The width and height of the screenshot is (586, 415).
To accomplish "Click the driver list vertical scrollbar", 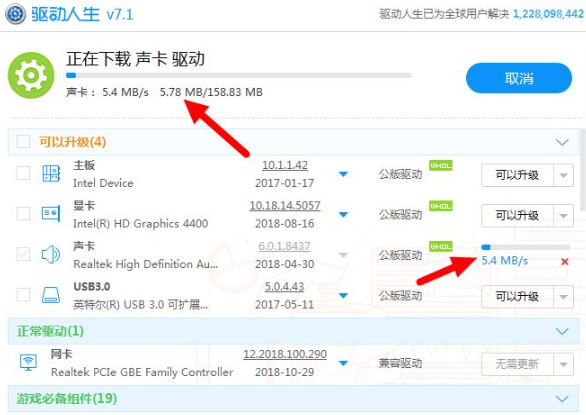I will tap(582, 170).
